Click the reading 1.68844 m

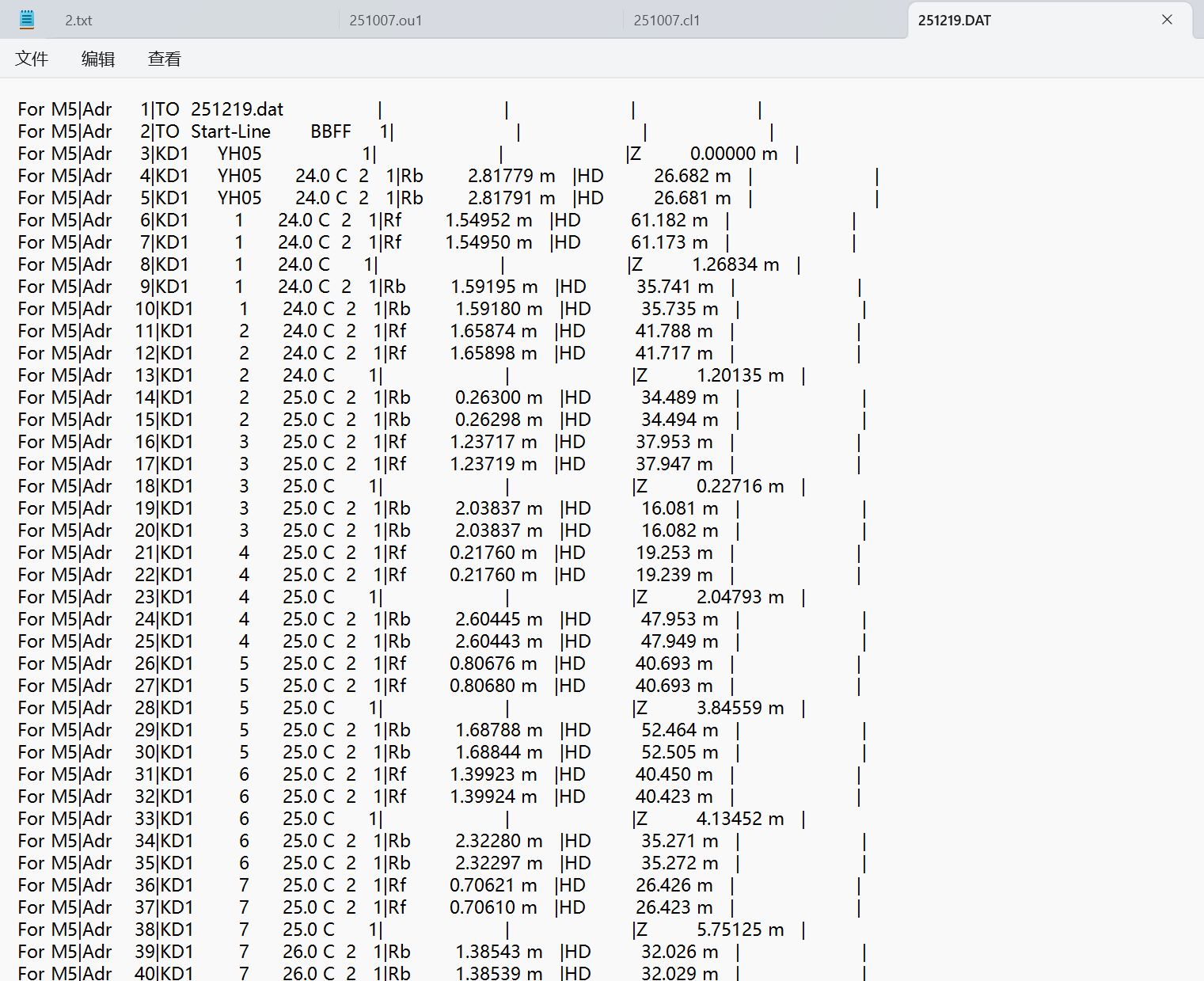click(499, 752)
